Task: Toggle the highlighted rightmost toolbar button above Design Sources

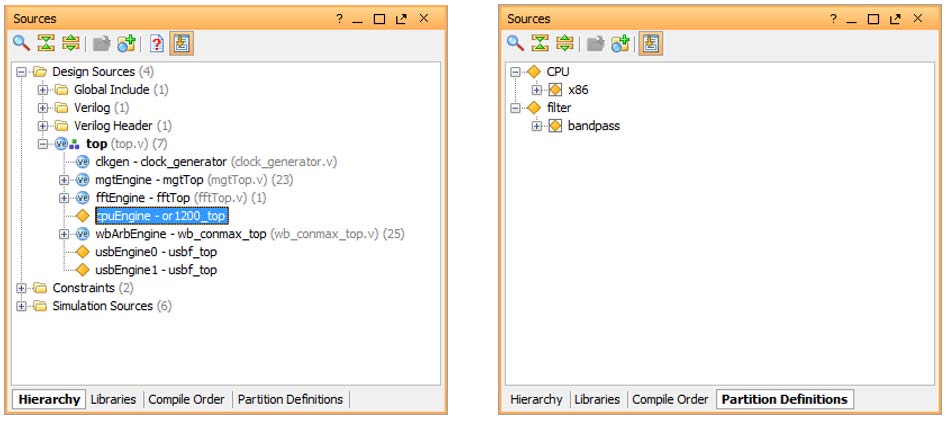Action: pyautogui.click(x=181, y=43)
